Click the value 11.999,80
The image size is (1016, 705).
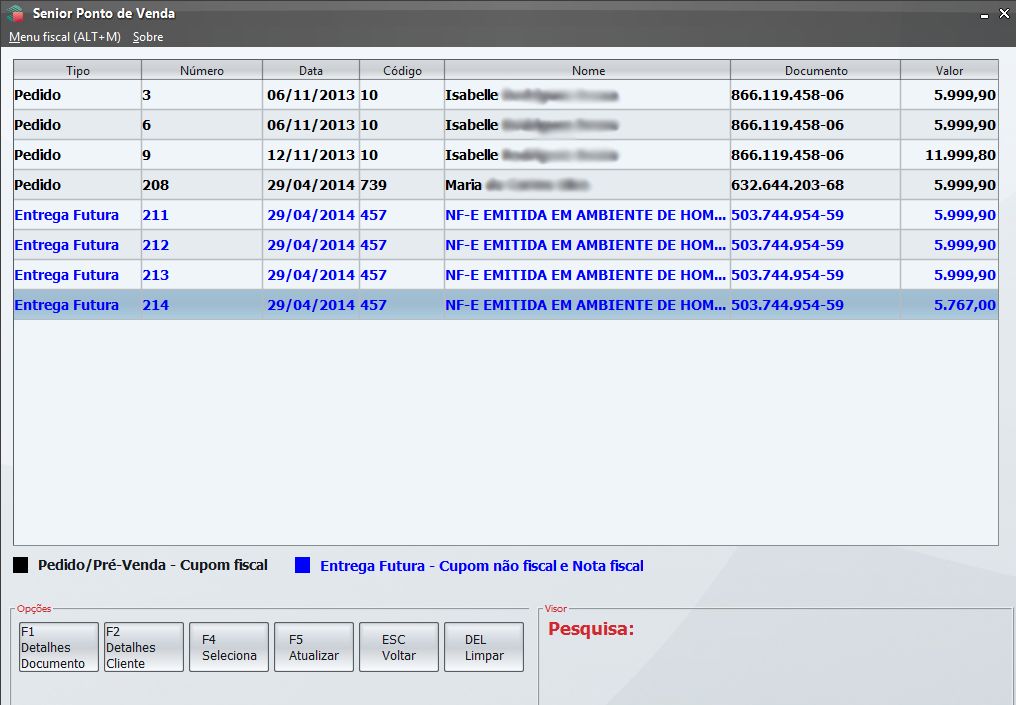[960, 155]
